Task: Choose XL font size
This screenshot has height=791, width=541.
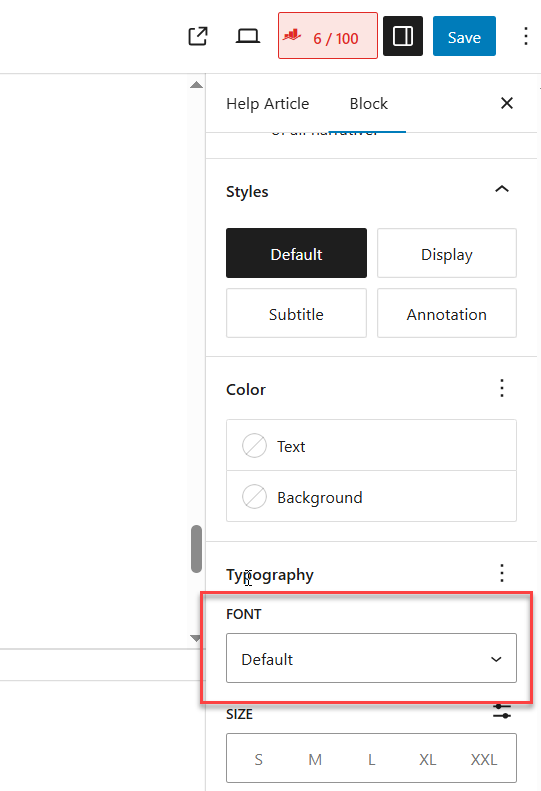Action: click(x=427, y=759)
